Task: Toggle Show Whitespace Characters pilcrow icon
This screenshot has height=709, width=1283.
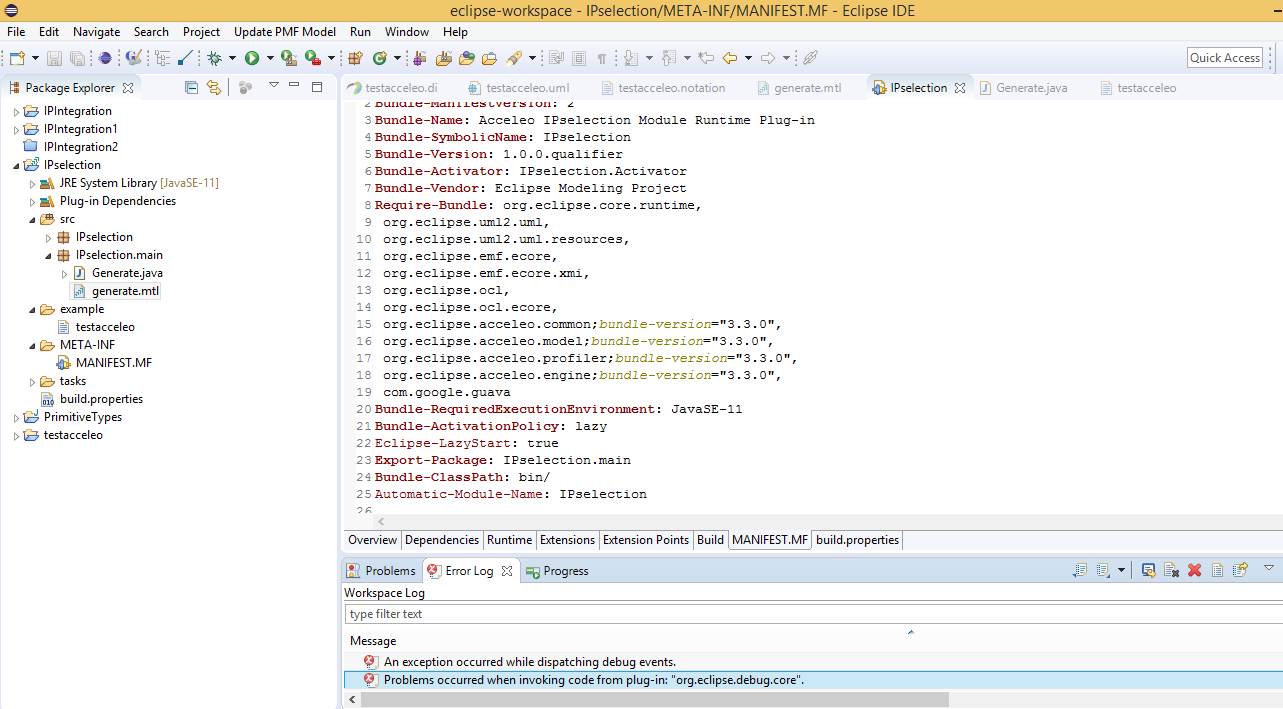Action: click(602, 58)
